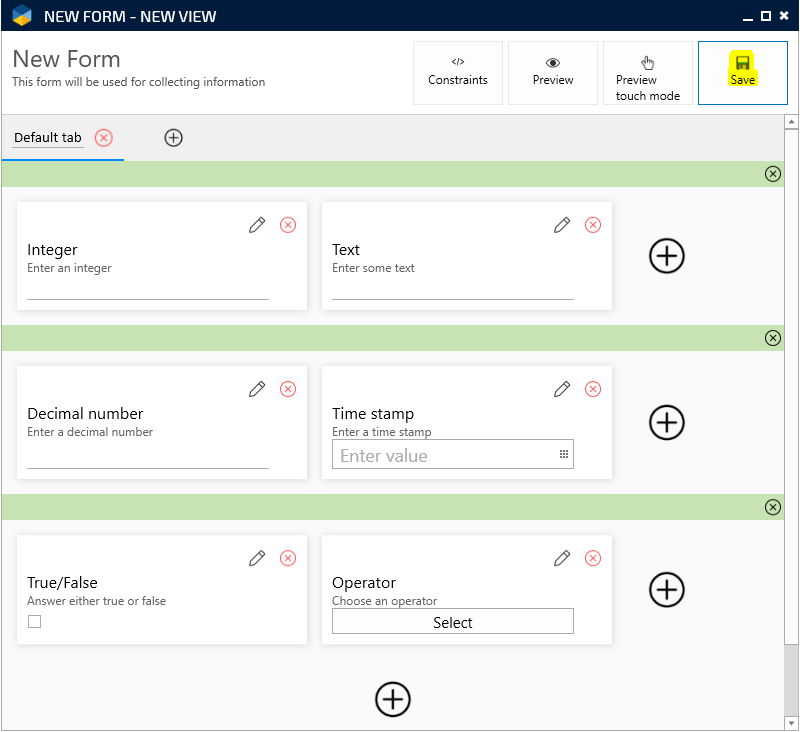Delete the Text field using red X
The width and height of the screenshot is (800, 732).
click(x=593, y=225)
